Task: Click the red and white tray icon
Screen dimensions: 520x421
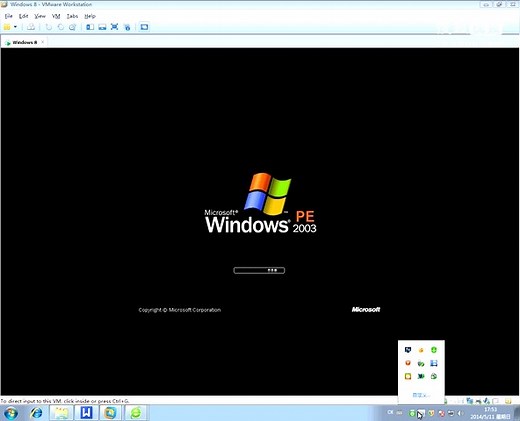Action: click(441, 414)
